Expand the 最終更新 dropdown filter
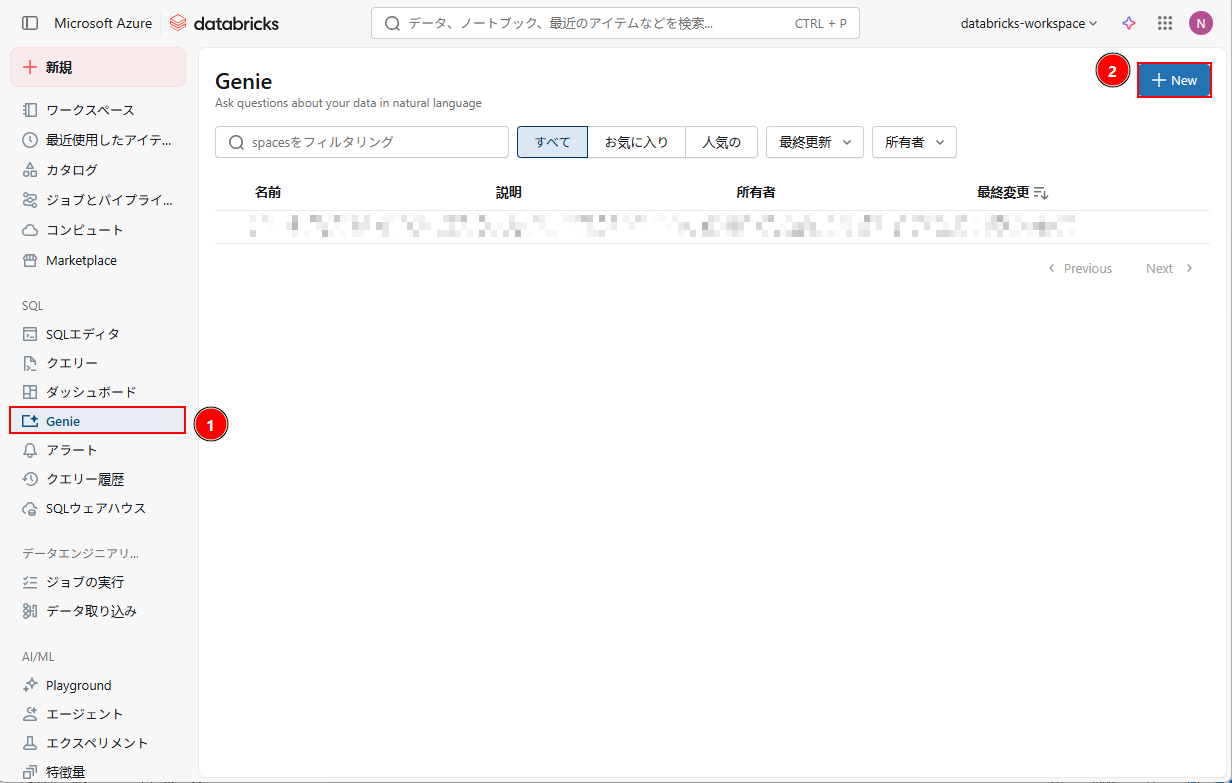 coord(814,142)
